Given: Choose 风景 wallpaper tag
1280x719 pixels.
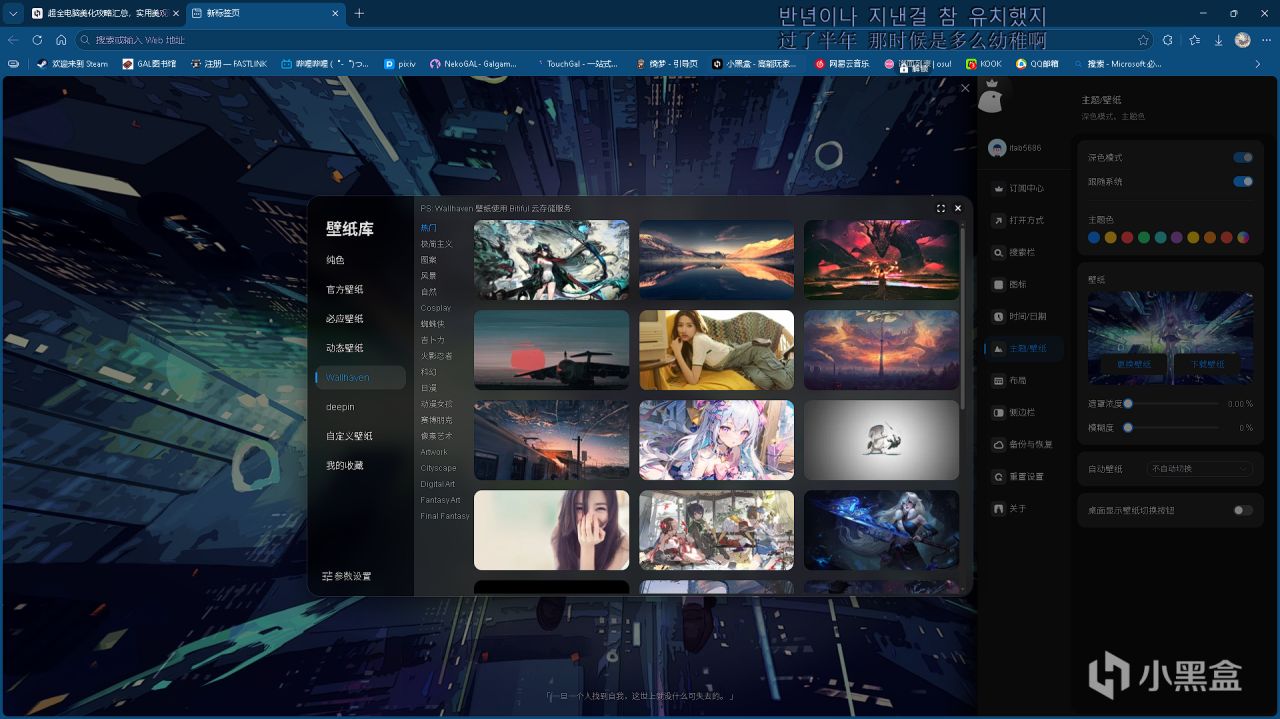Looking at the screenshot, I should (x=428, y=276).
